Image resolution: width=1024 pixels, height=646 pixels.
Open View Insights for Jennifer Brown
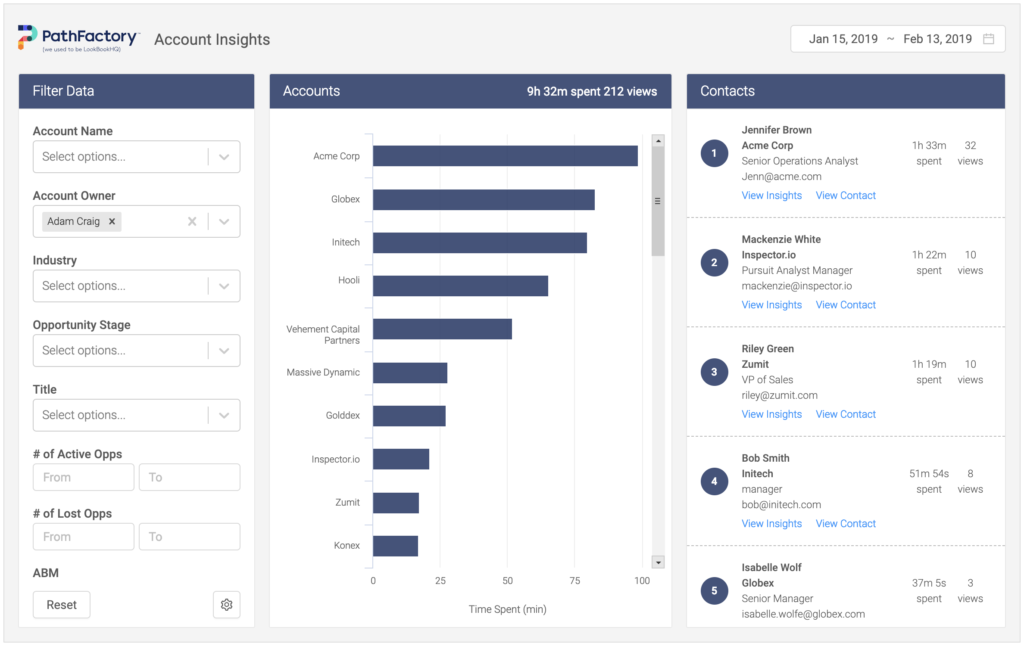(771, 196)
